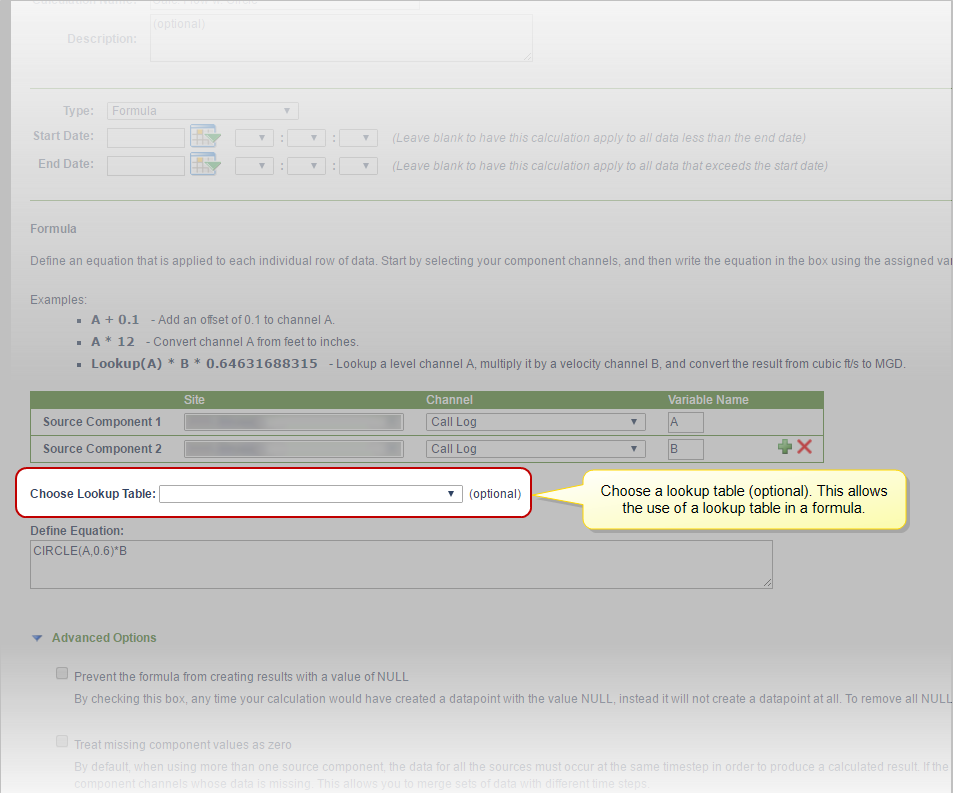Click the 'Variable Name' column header
The width and height of the screenshot is (953, 793).
pos(708,400)
